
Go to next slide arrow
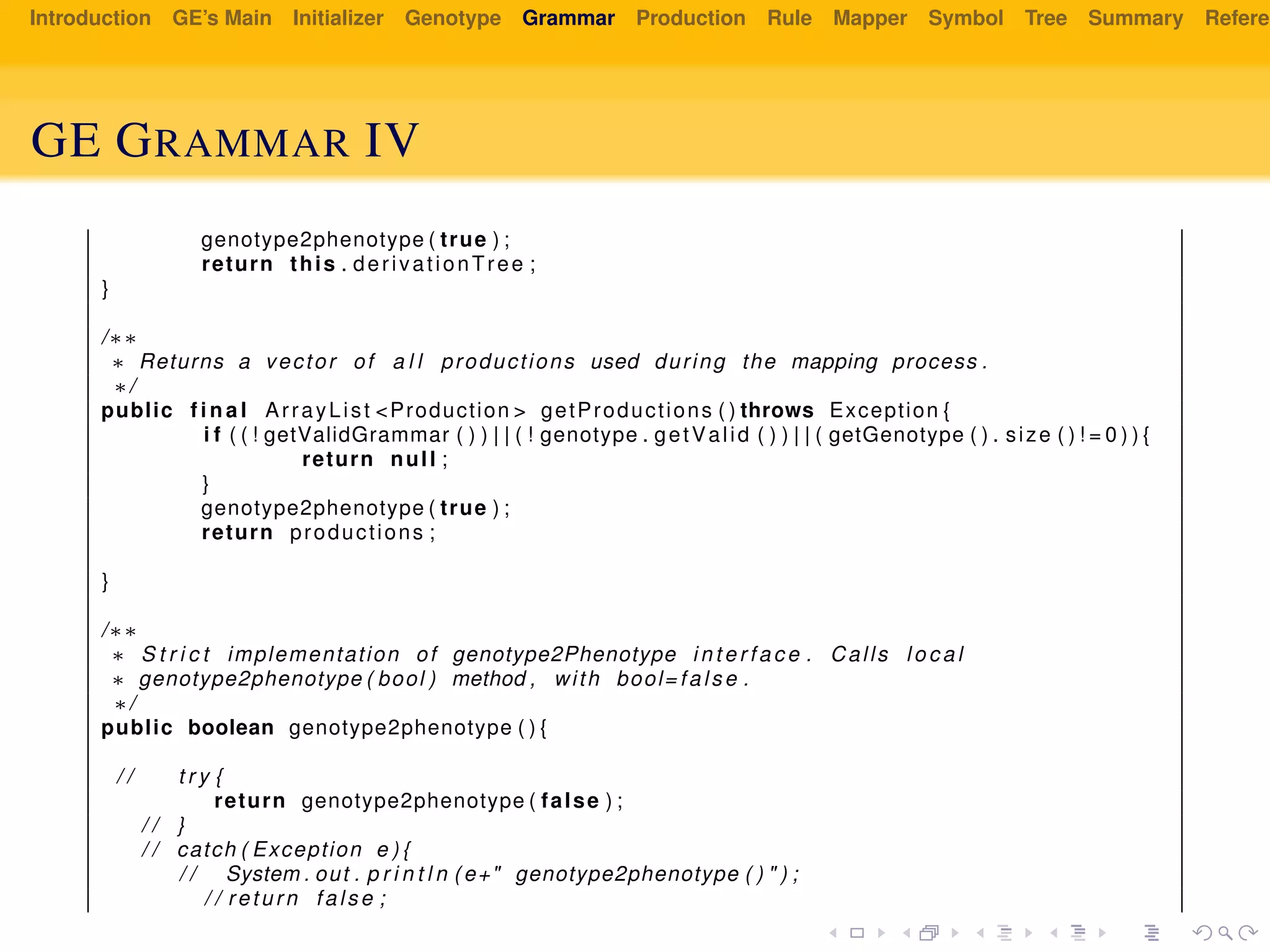pyautogui.click(x=881, y=933)
